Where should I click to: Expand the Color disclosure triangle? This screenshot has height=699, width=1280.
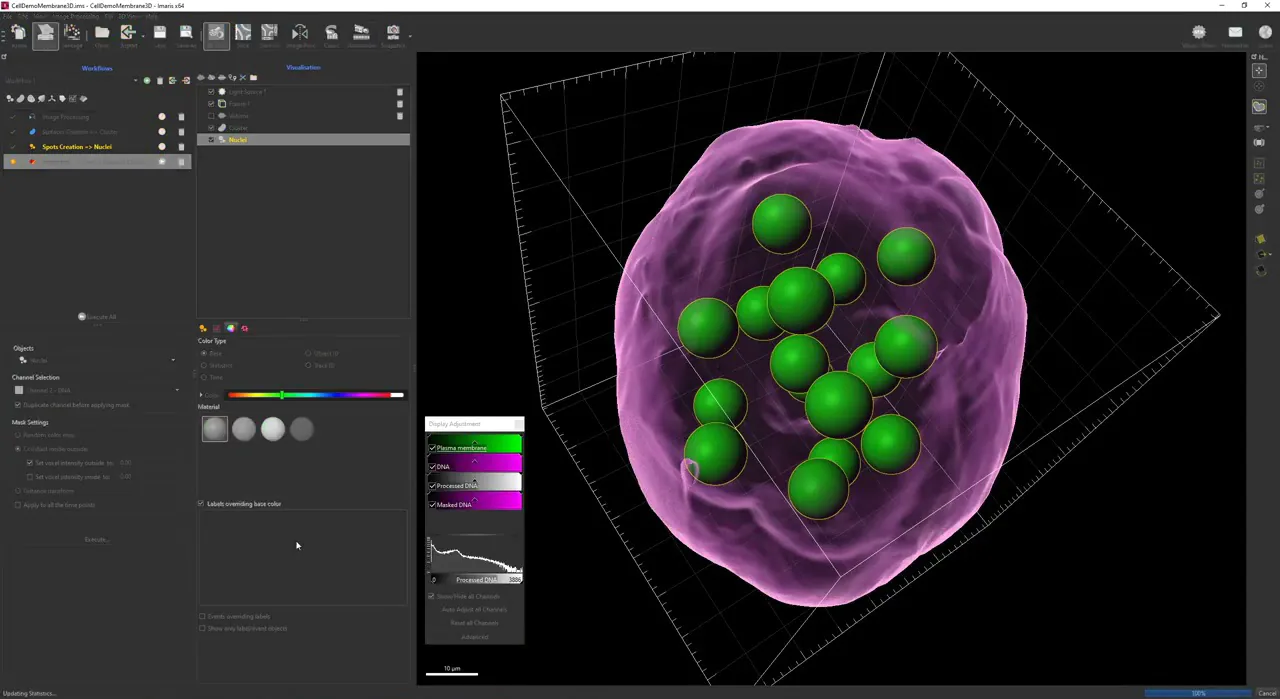(201, 395)
